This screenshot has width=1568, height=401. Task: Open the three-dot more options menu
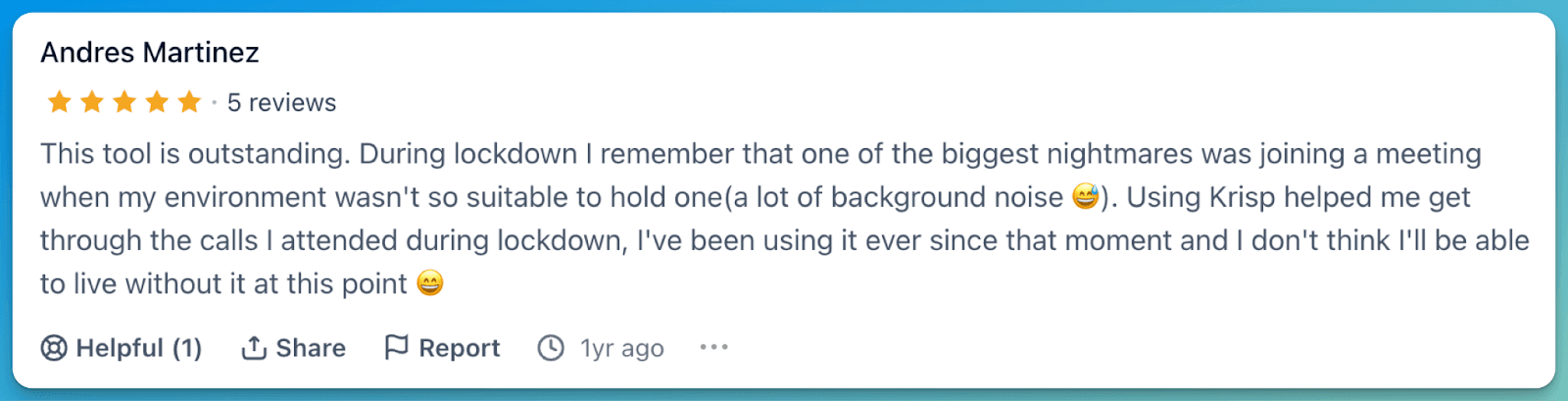pos(713,347)
